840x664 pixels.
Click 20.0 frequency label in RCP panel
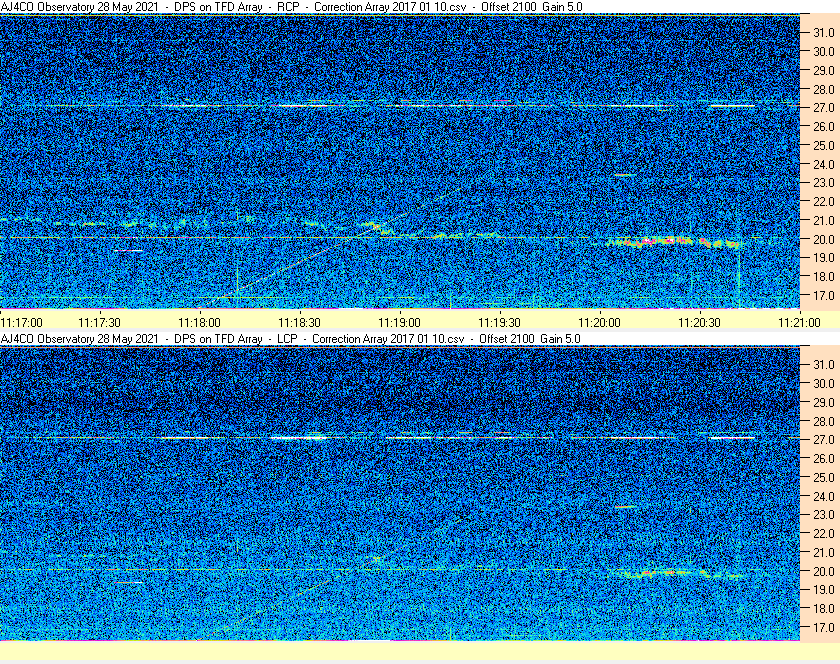(x=824, y=239)
